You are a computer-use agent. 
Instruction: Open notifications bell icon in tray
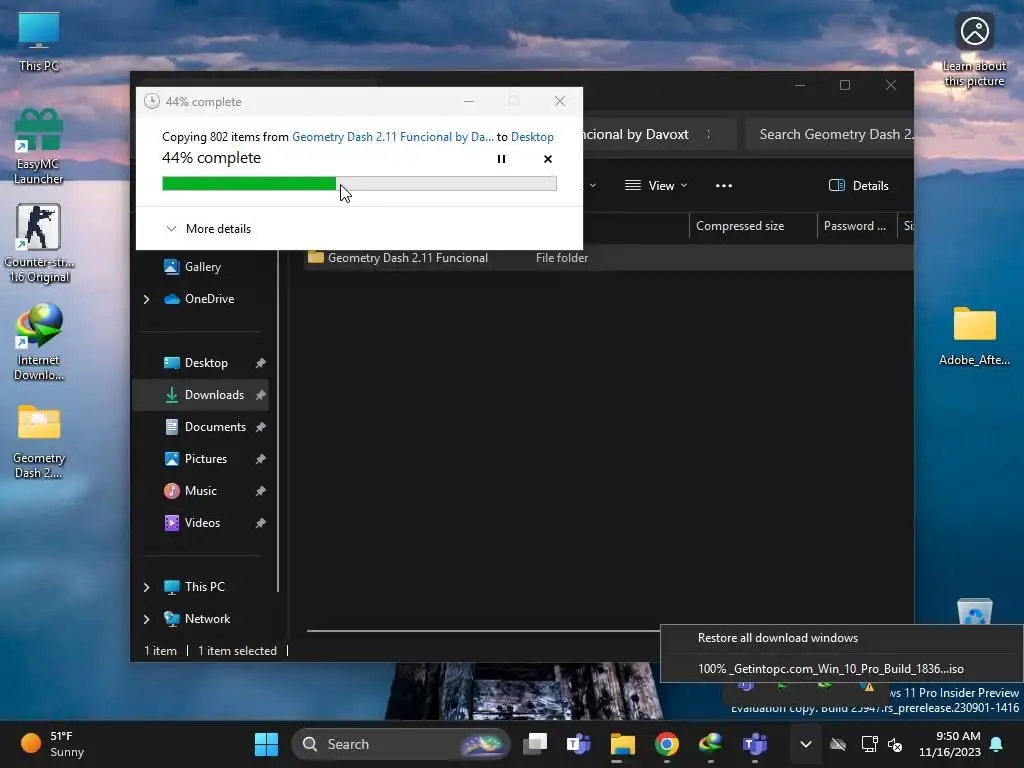coord(997,744)
